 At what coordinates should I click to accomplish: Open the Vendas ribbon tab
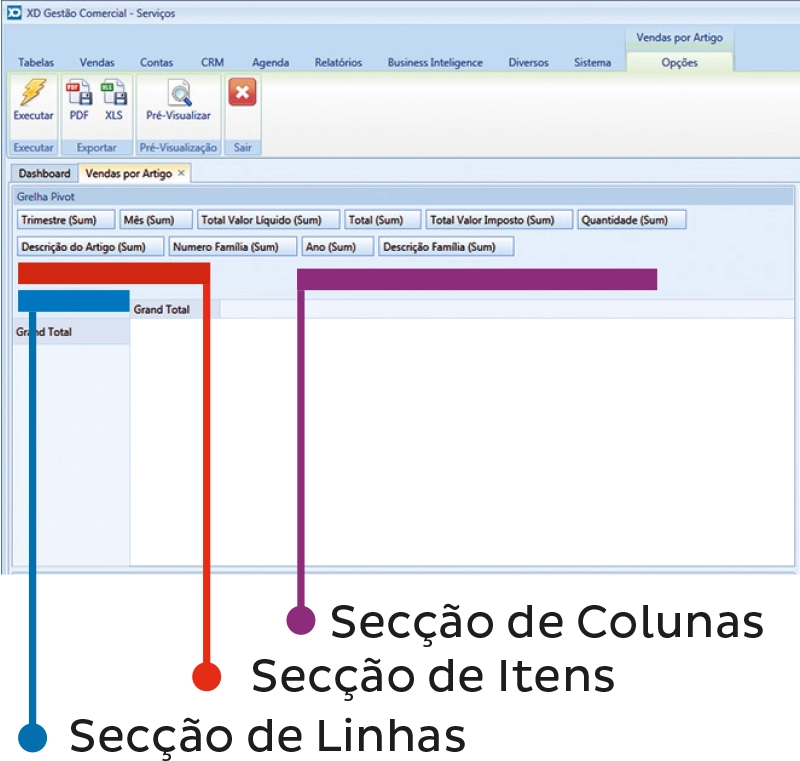(x=97, y=62)
